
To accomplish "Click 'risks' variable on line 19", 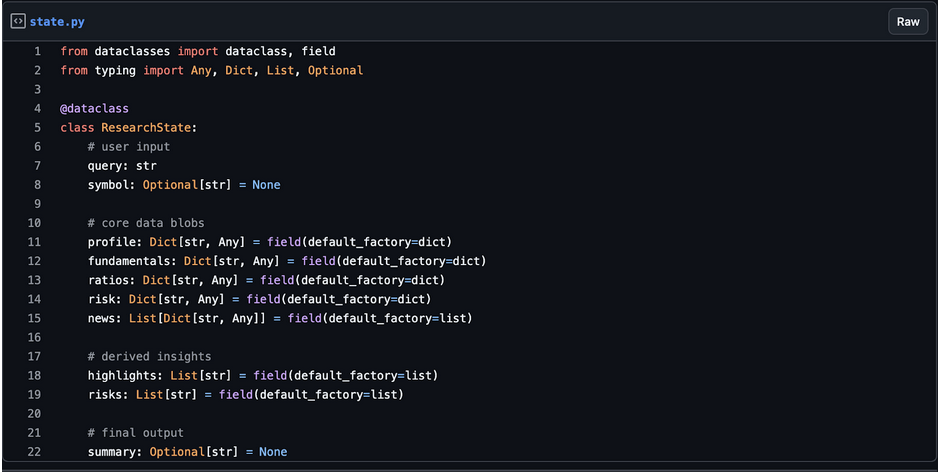I will pyautogui.click(x=104, y=394).
